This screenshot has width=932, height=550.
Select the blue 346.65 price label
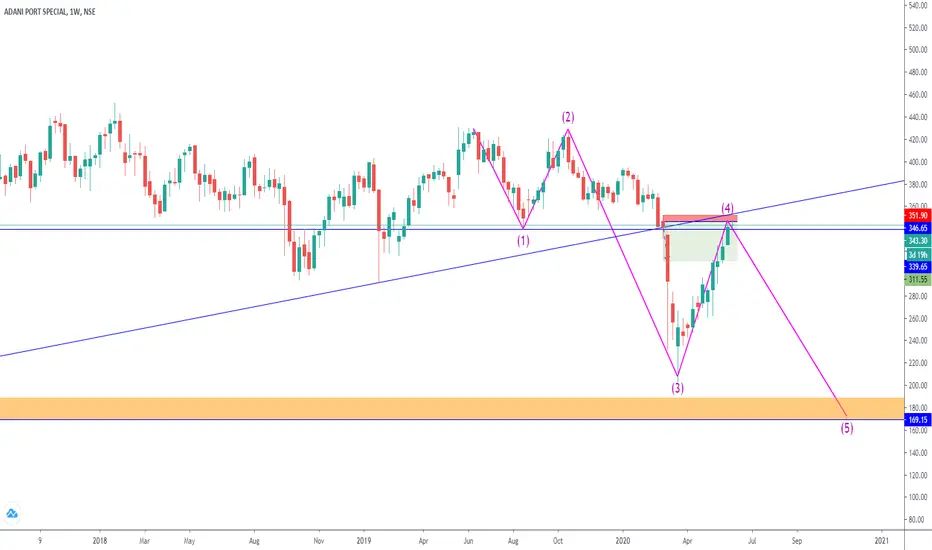[x=918, y=228]
